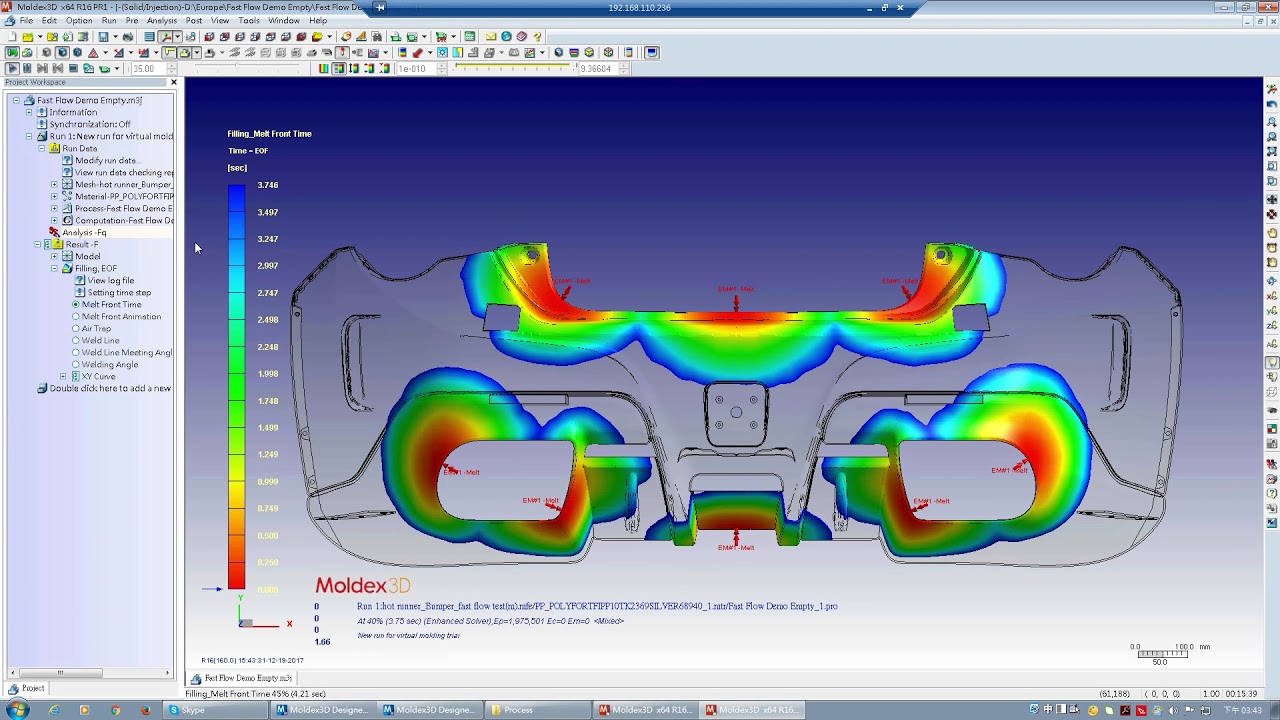Click the 1e-010 value field
Image resolution: width=1280 pixels, height=720 pixels.
click(417, 68)
